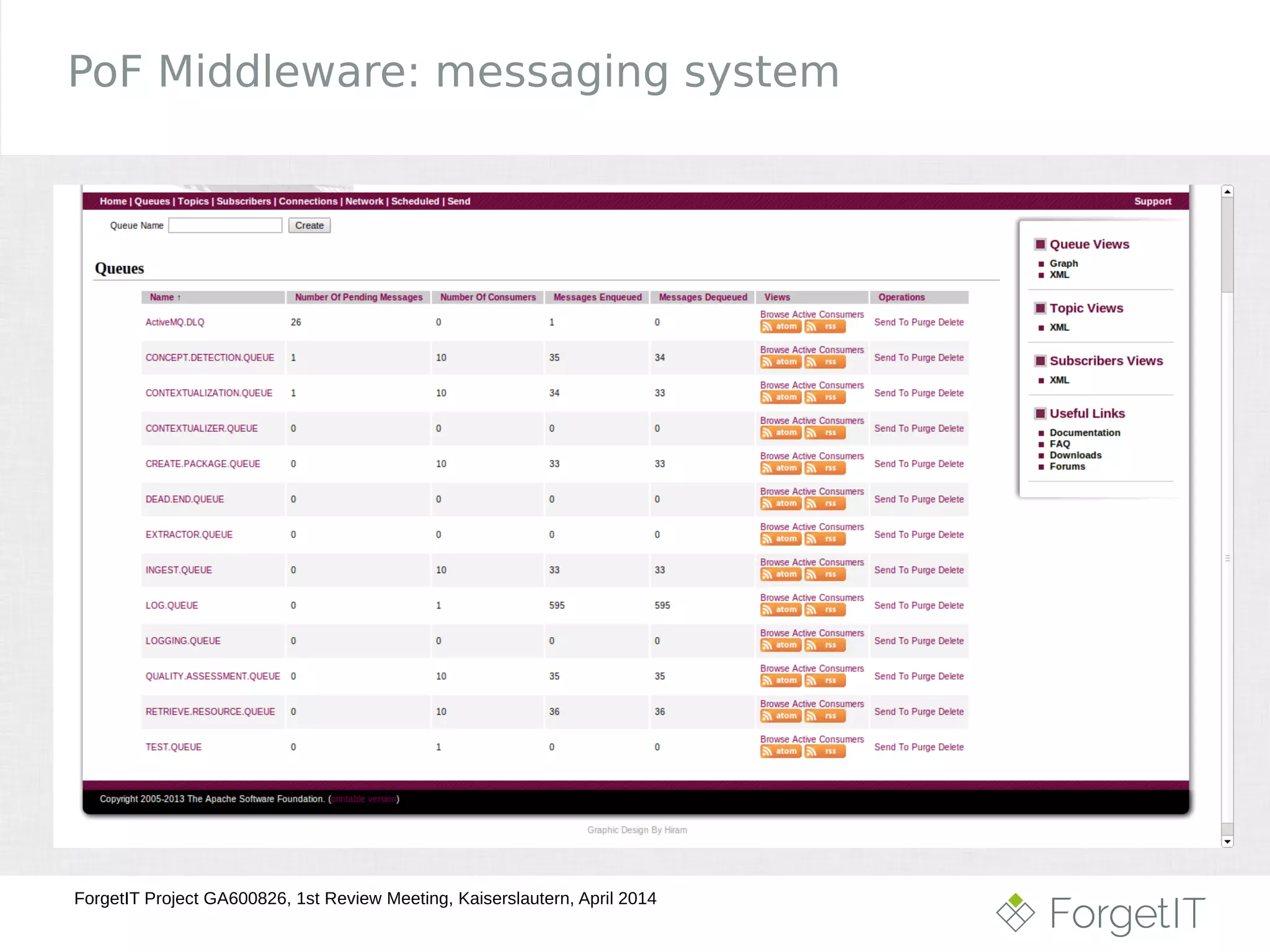Open Forums under Useful Links
This screenshot has width=1270, height=952.
(1067, 466)
